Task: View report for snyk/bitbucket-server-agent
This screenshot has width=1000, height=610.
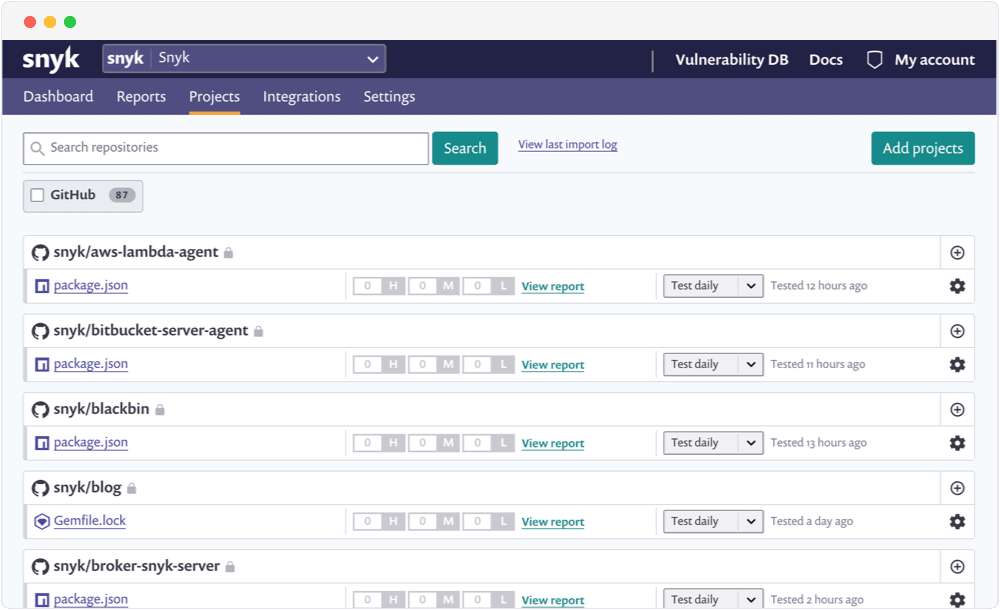Action: [553, 365]
